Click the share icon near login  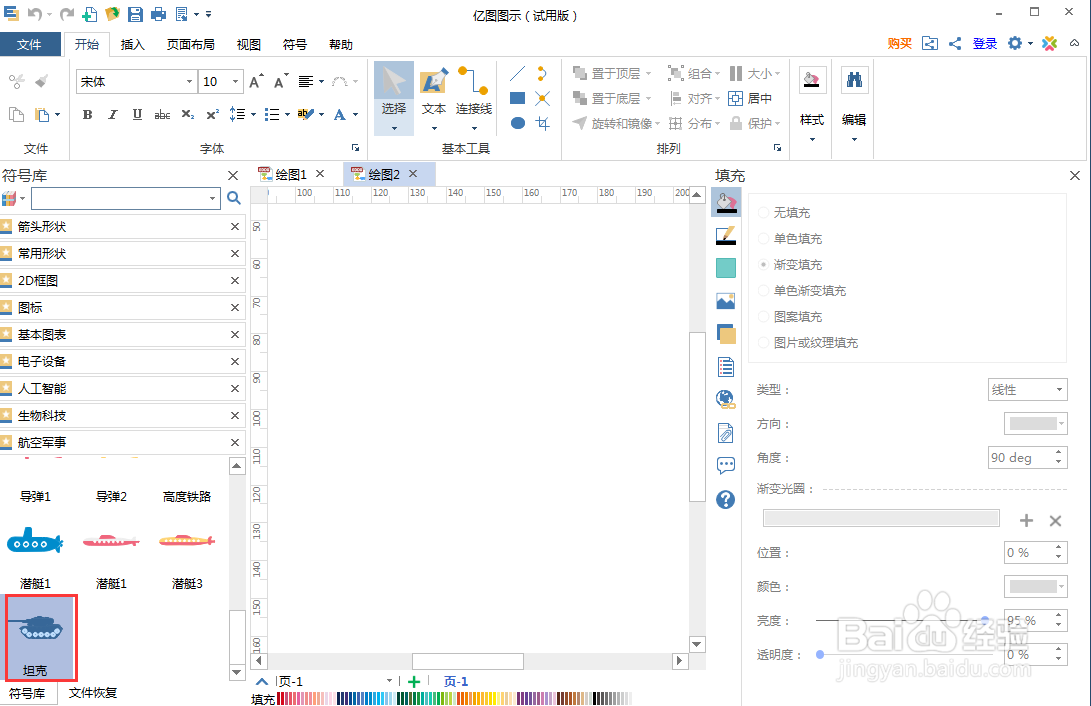pyautogui.click(x=955, y=43)
